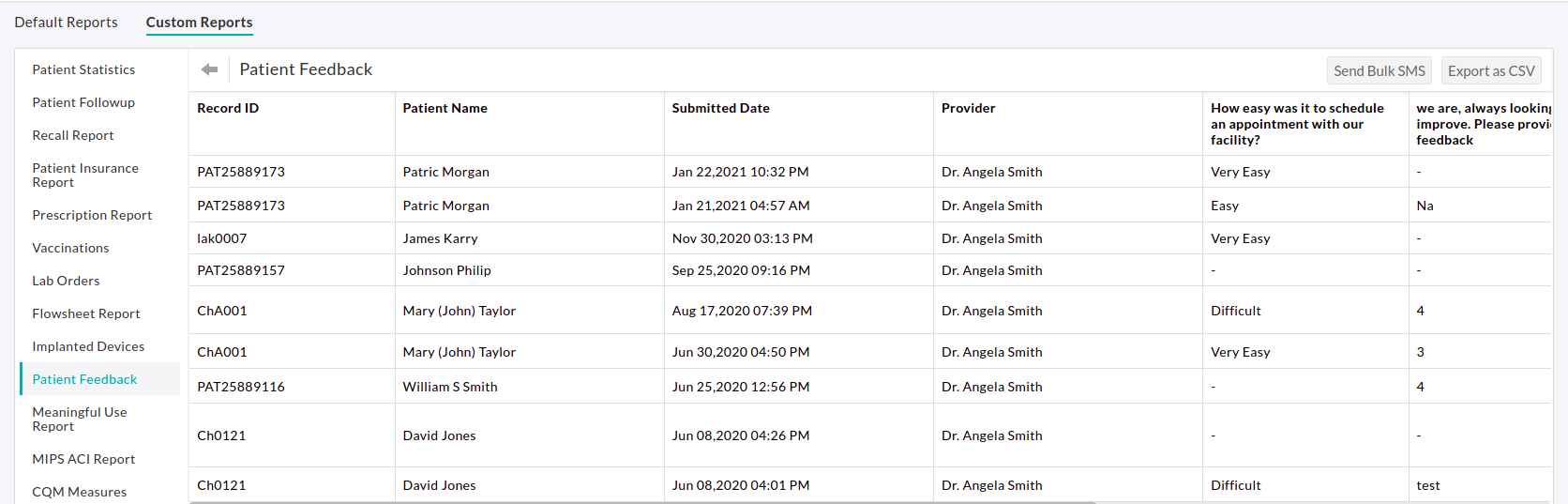View the Vaccinations report

coord(70,248)
